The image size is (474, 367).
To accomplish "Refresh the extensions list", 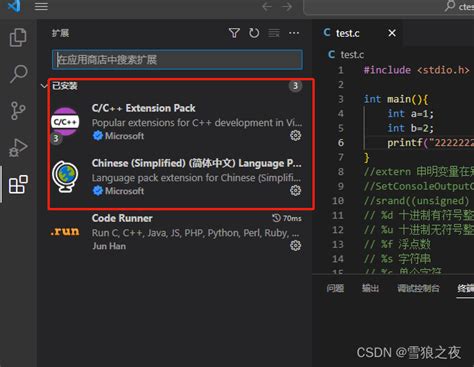I will (x=254, y=33).
